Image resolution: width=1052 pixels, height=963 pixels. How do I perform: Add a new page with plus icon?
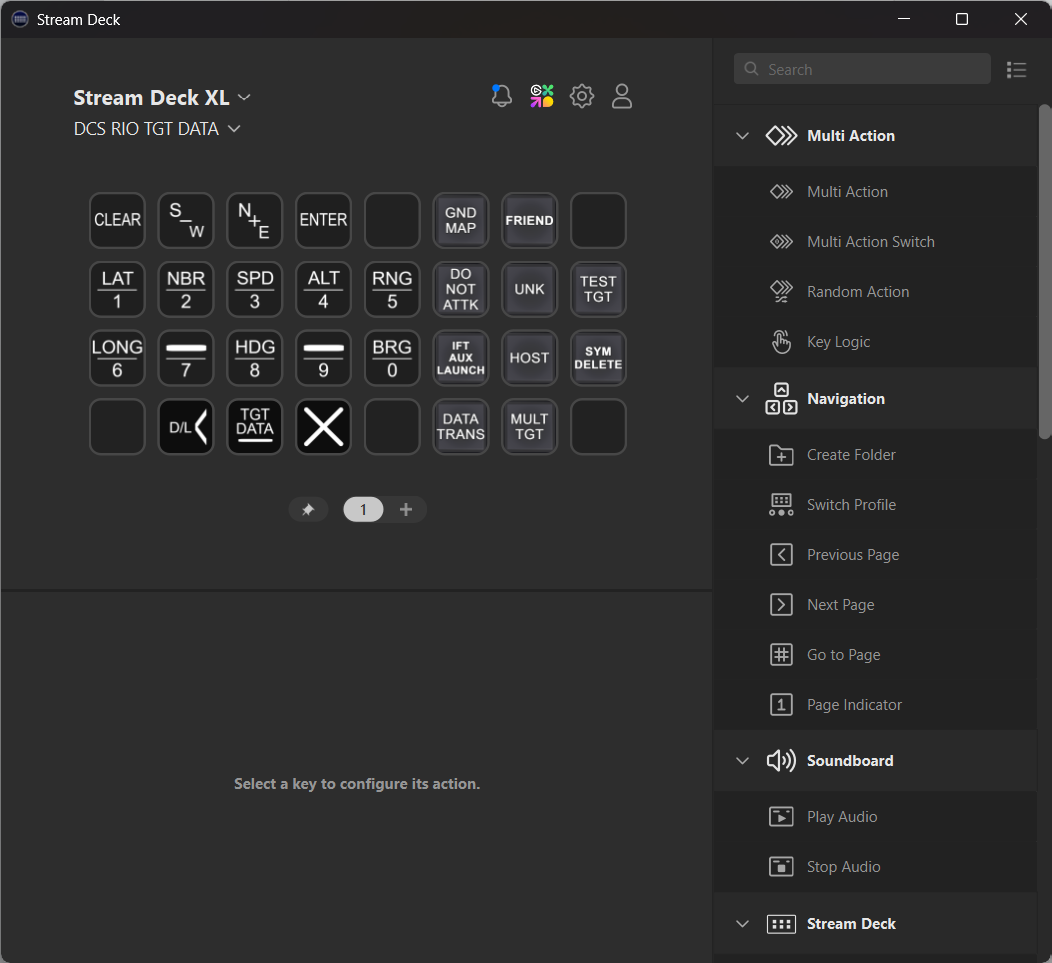406,510
